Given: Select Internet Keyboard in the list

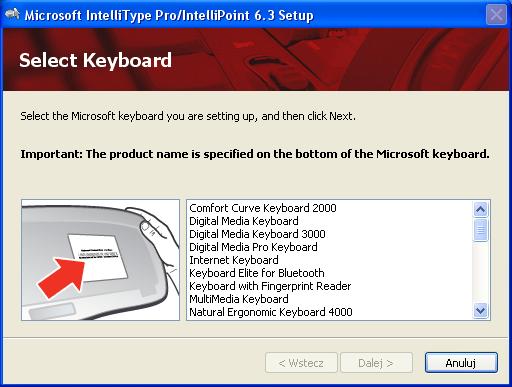Looking at the screenshot, I should tap(234, 260).
